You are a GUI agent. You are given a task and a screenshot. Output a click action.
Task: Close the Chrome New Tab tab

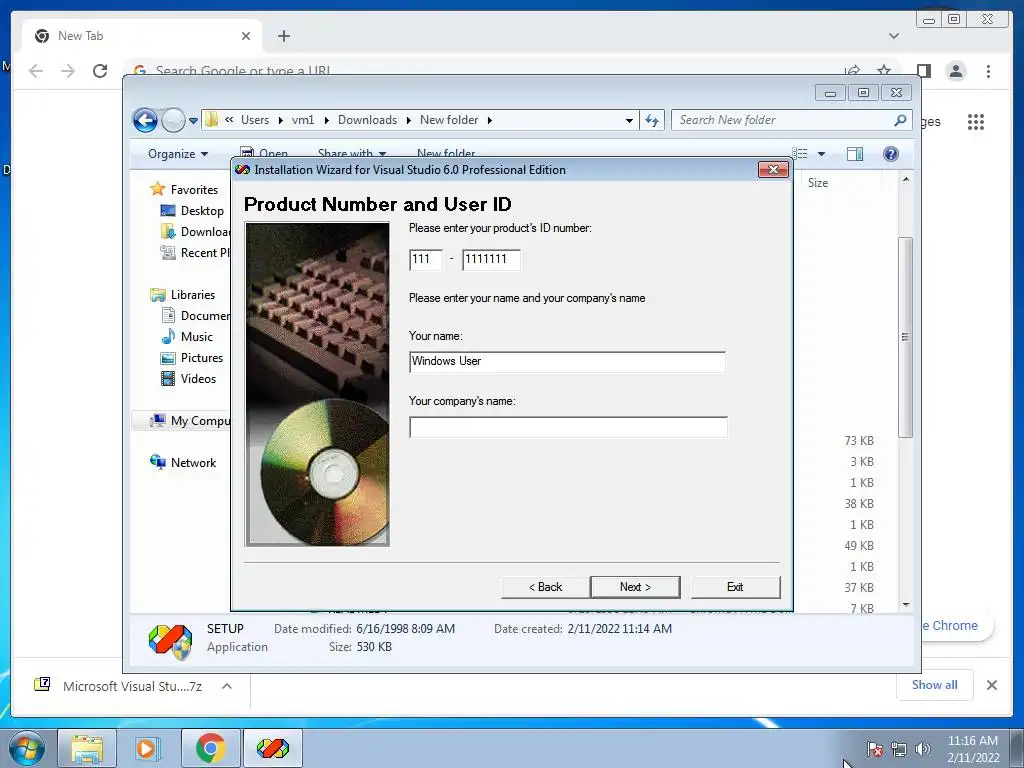(x=246, y=36)
